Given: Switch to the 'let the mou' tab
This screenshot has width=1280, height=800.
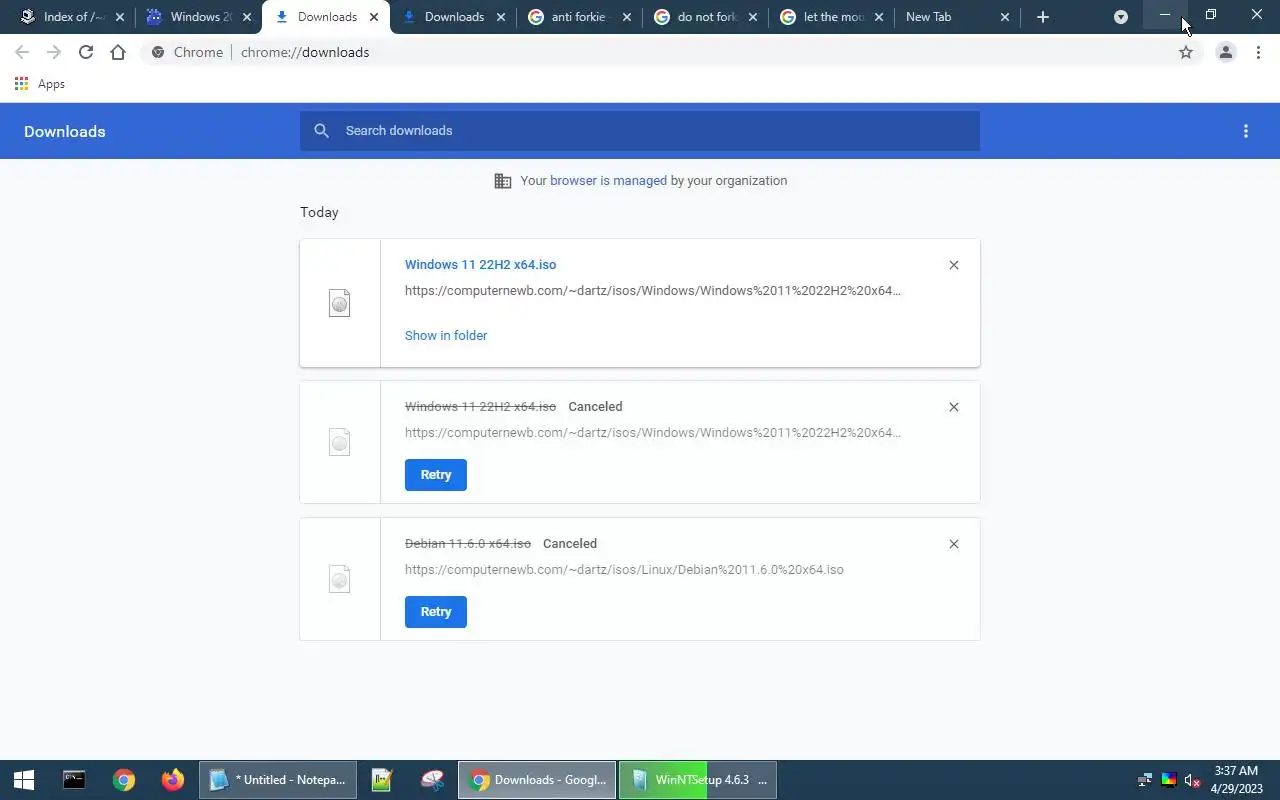Looking at the screenshot, I should (833, 17).
